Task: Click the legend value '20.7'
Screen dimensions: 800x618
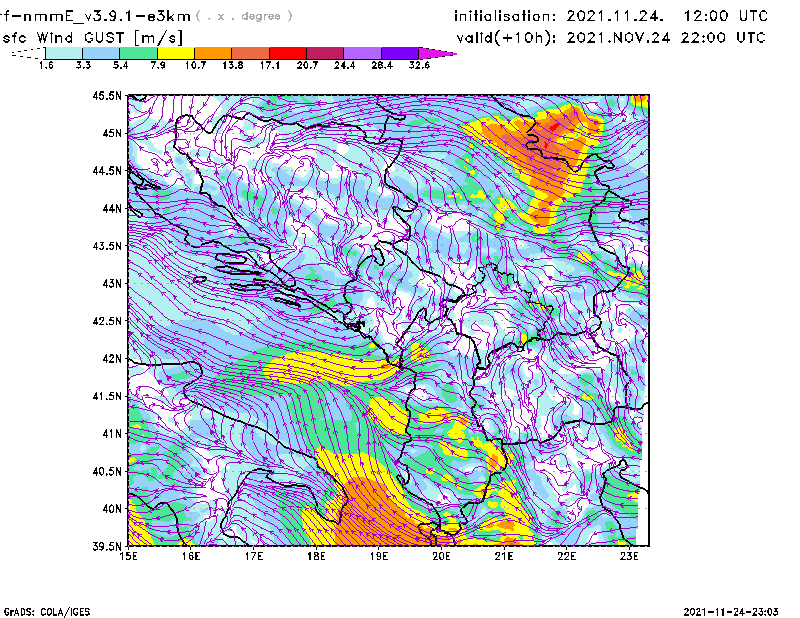Action: coord(307,65)
